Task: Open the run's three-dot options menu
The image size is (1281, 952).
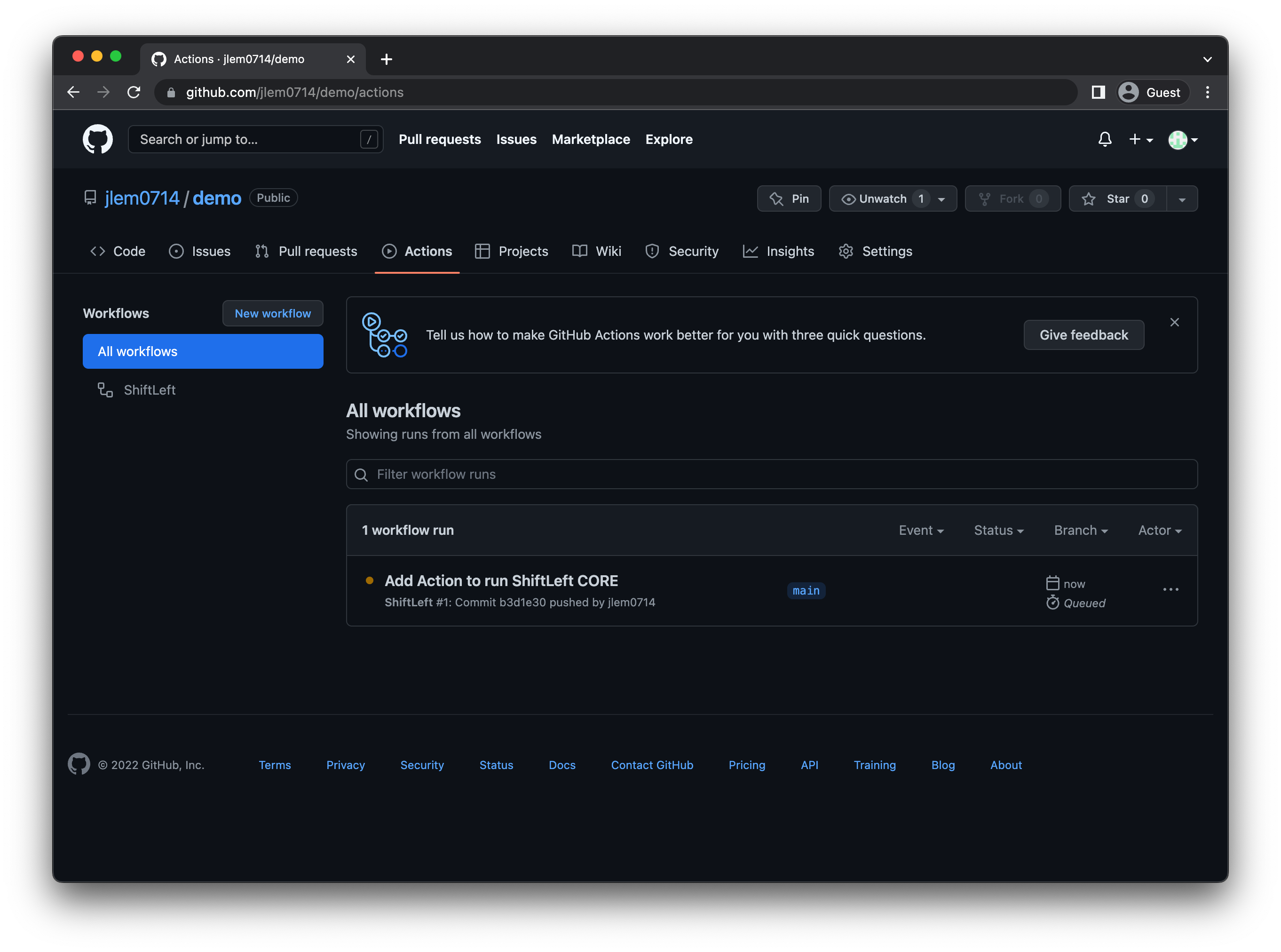Action: [1170, 589]
